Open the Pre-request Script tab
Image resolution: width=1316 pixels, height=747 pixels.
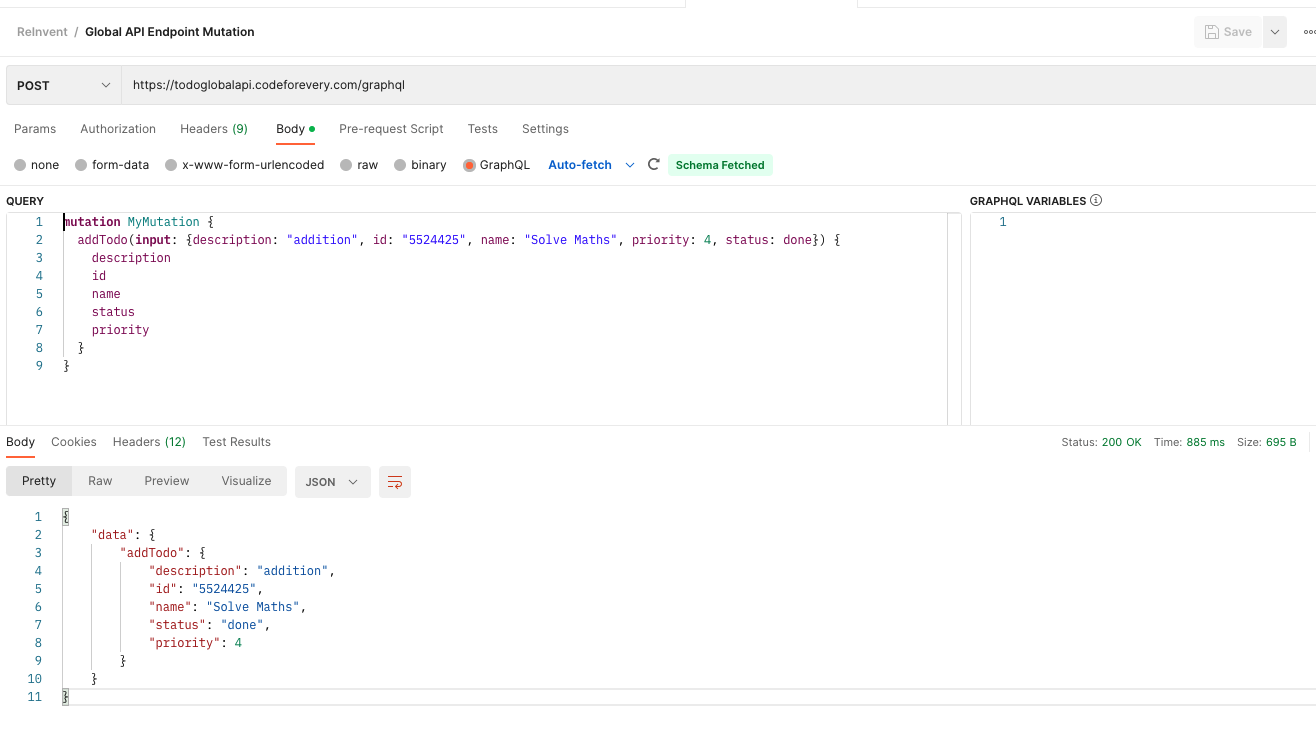pos(391,129)
